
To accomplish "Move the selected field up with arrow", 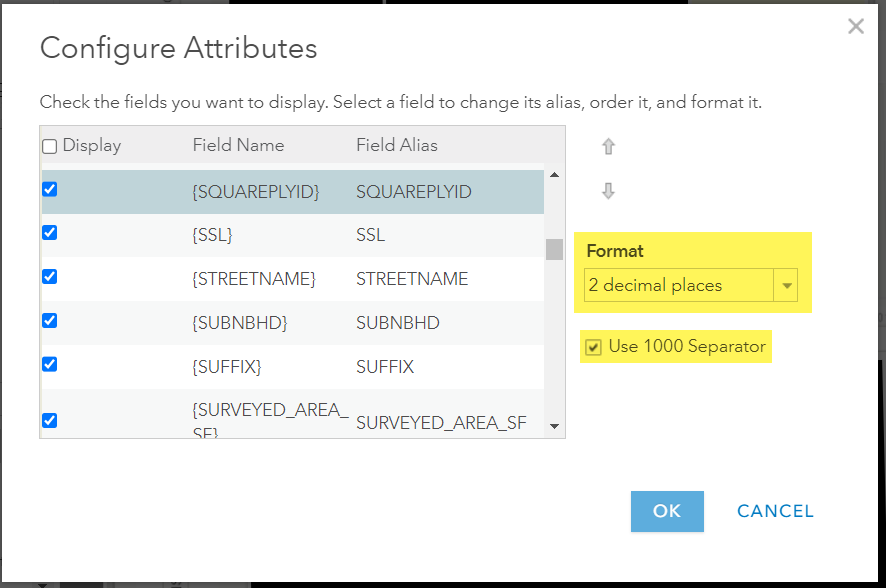I will pyautogui.click(x=608, y=146).
